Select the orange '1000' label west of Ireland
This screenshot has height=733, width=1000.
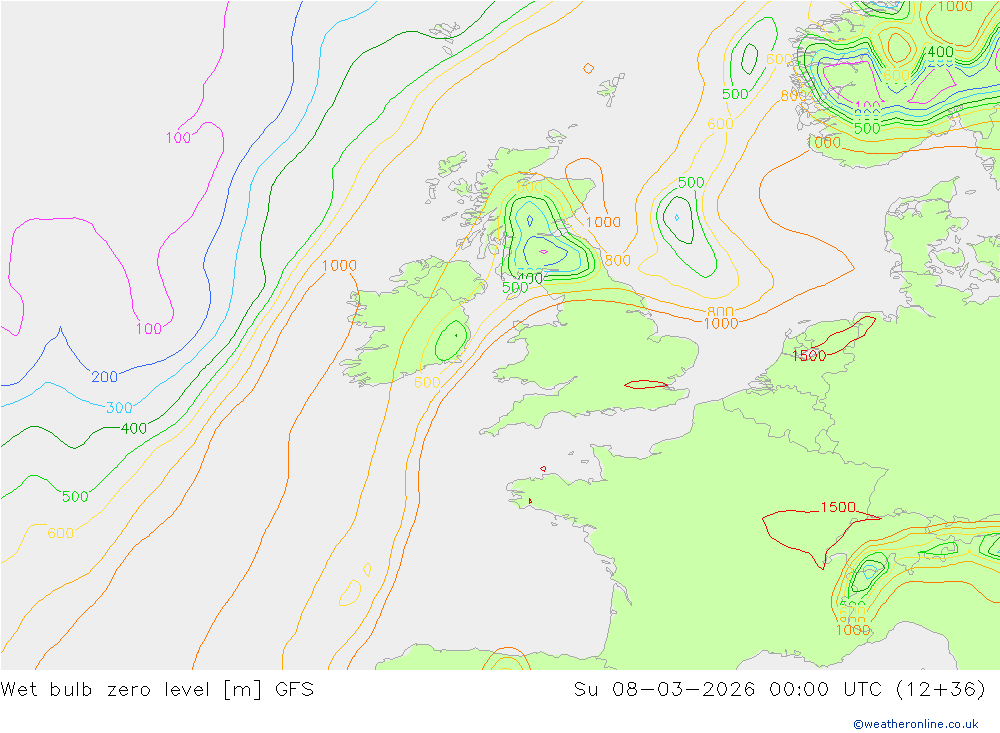(x=339, y=266)
